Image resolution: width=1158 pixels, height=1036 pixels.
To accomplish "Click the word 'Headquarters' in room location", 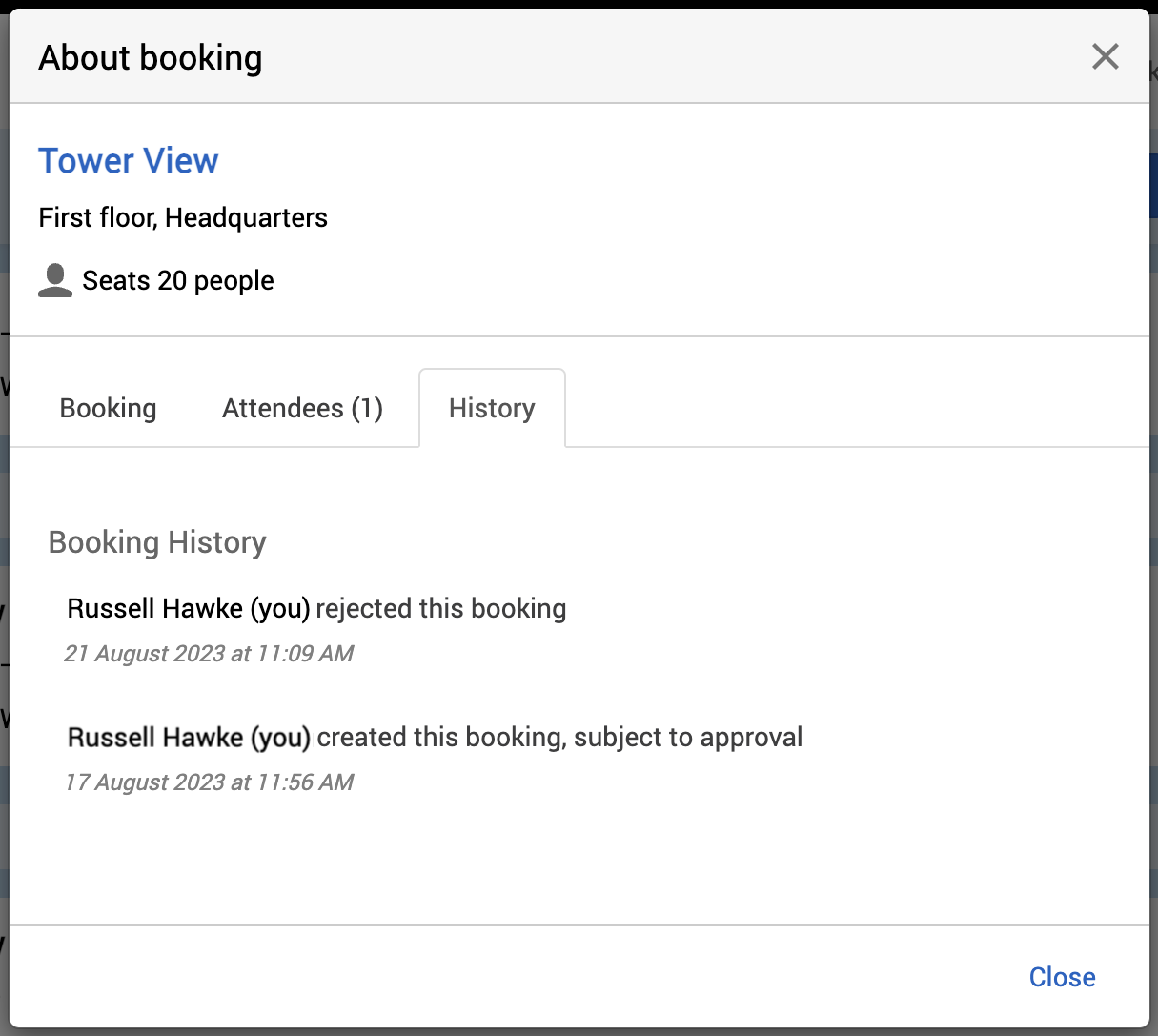I will coord(246,217).
